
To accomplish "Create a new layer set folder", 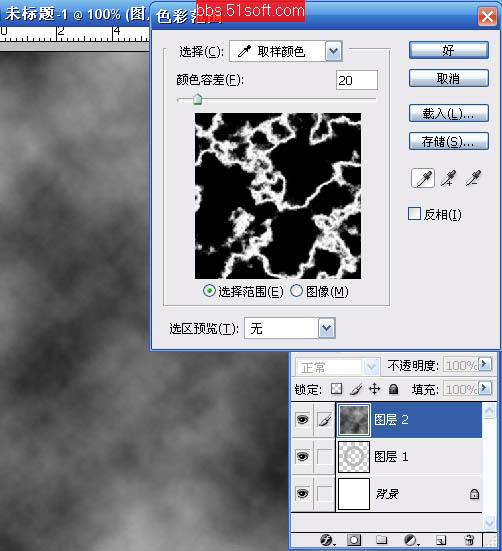I will coord(382,540).
